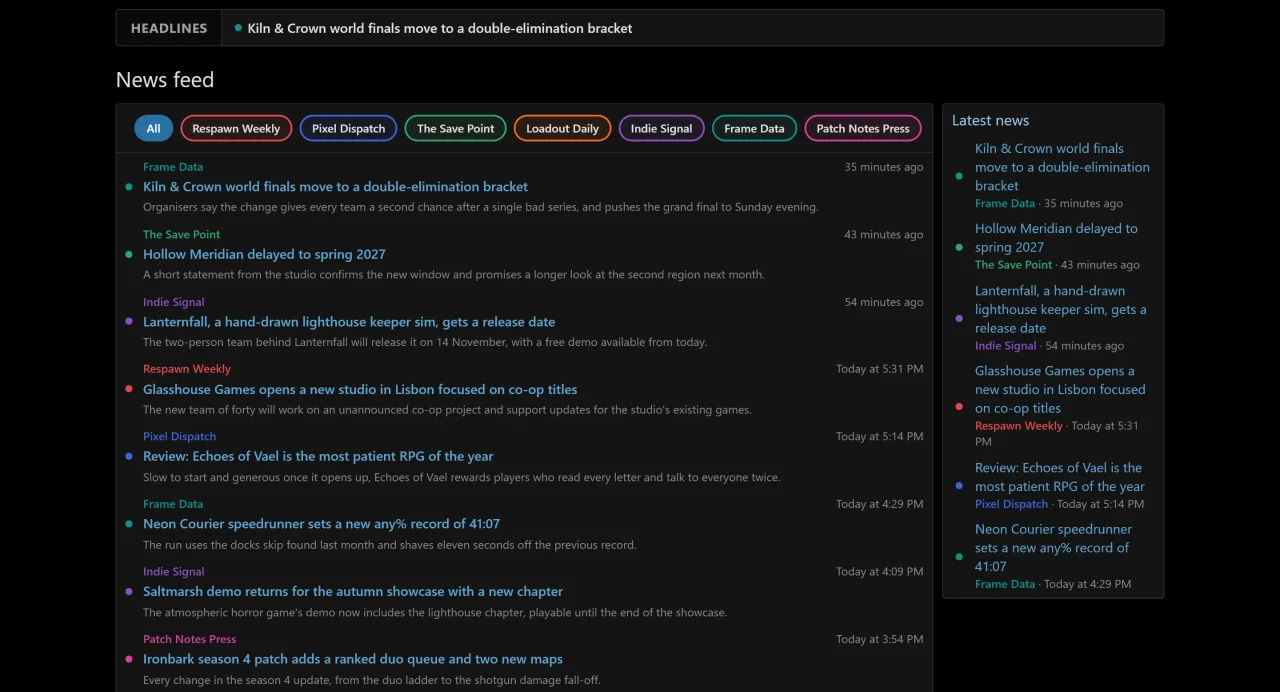Select the All filter pill
Screen dimensions: 1280x692
tap(153, 128)
